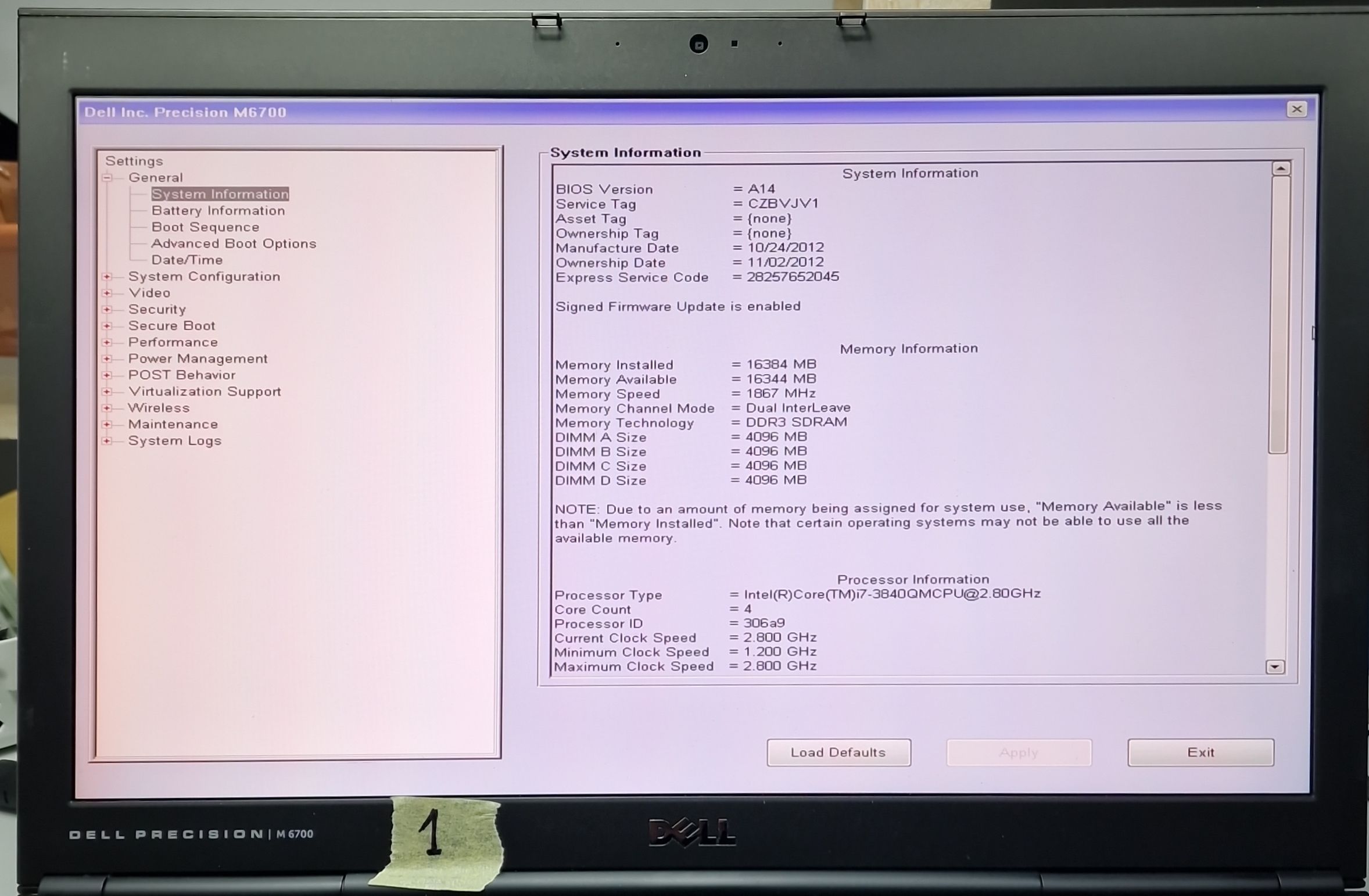Close the BIOS setup window
1369x896 pixels.
(1296, 109)
